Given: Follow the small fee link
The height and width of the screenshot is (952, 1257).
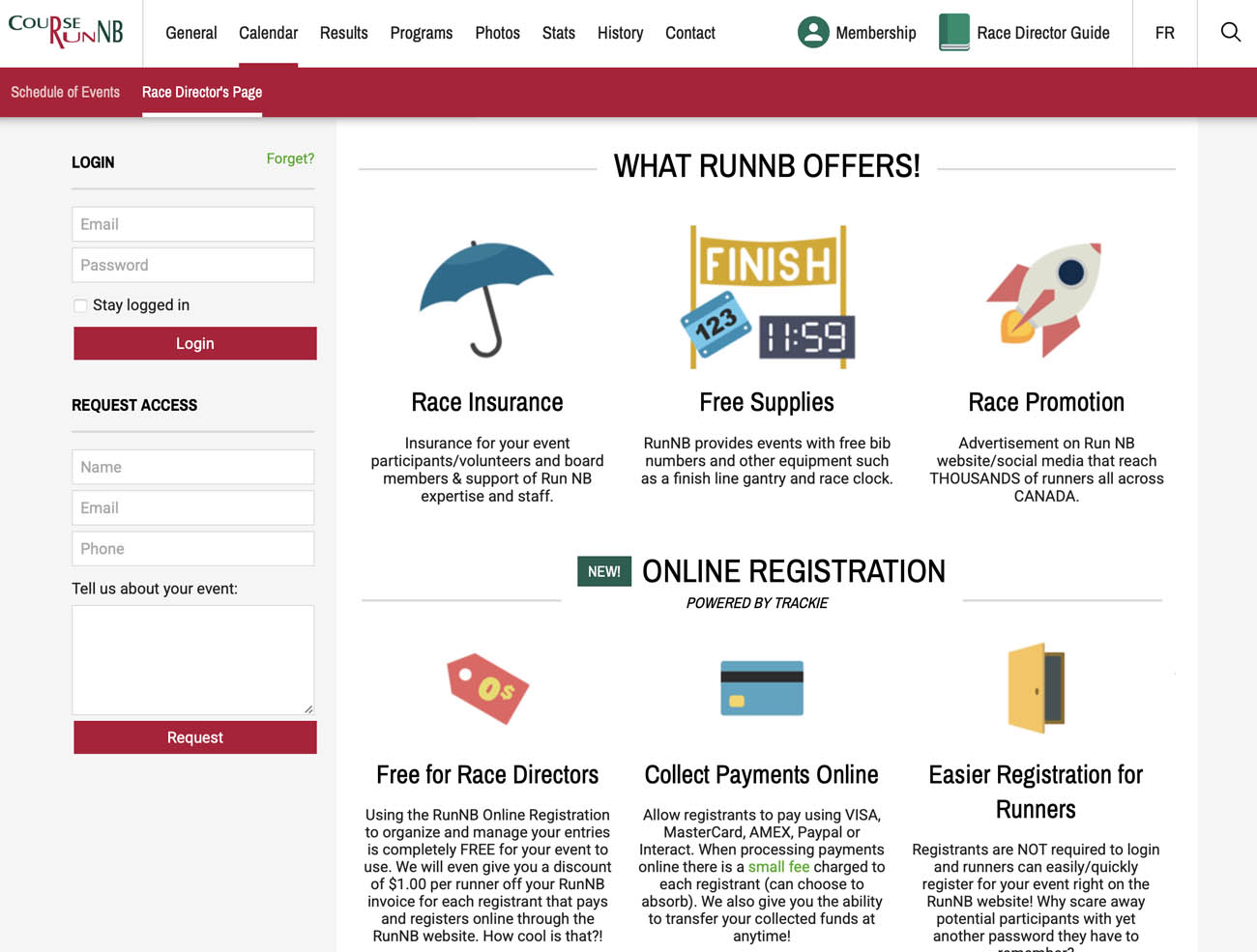Looking at the screenshot, I should (x=778, y=867).
